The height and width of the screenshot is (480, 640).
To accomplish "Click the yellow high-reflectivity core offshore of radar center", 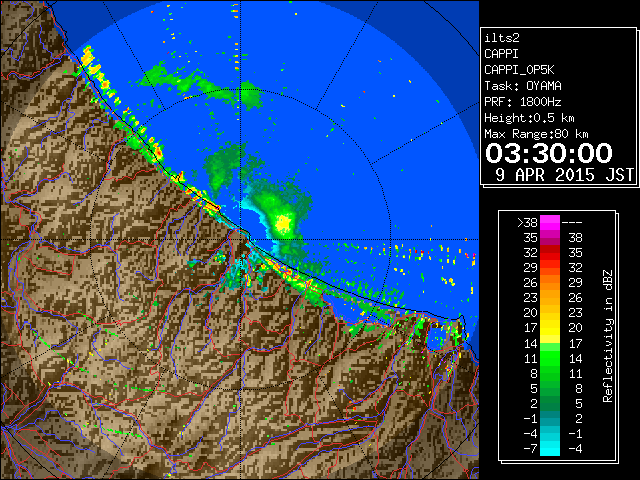I will click(283, 224).
